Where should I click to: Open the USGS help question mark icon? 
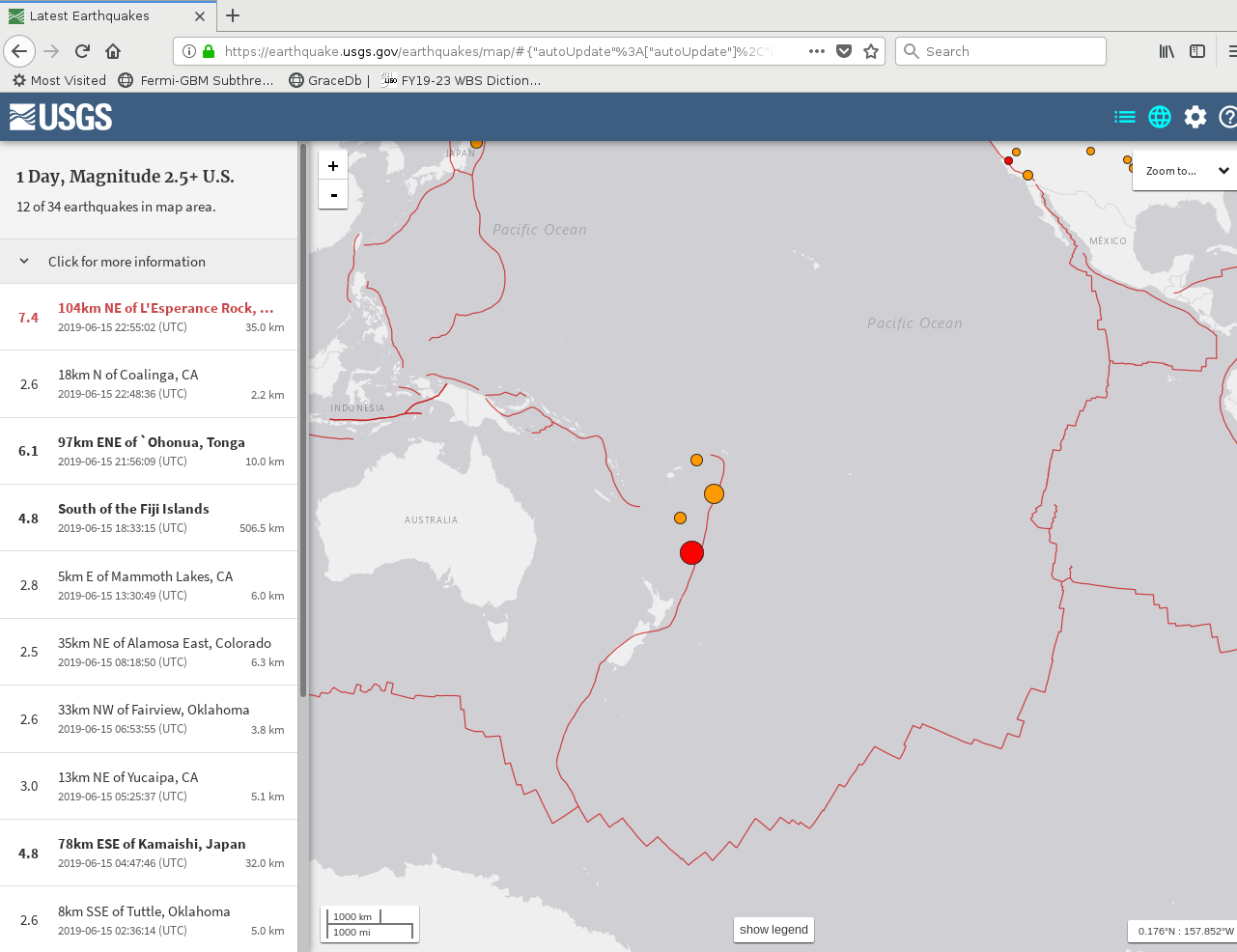pos(1228,117)
